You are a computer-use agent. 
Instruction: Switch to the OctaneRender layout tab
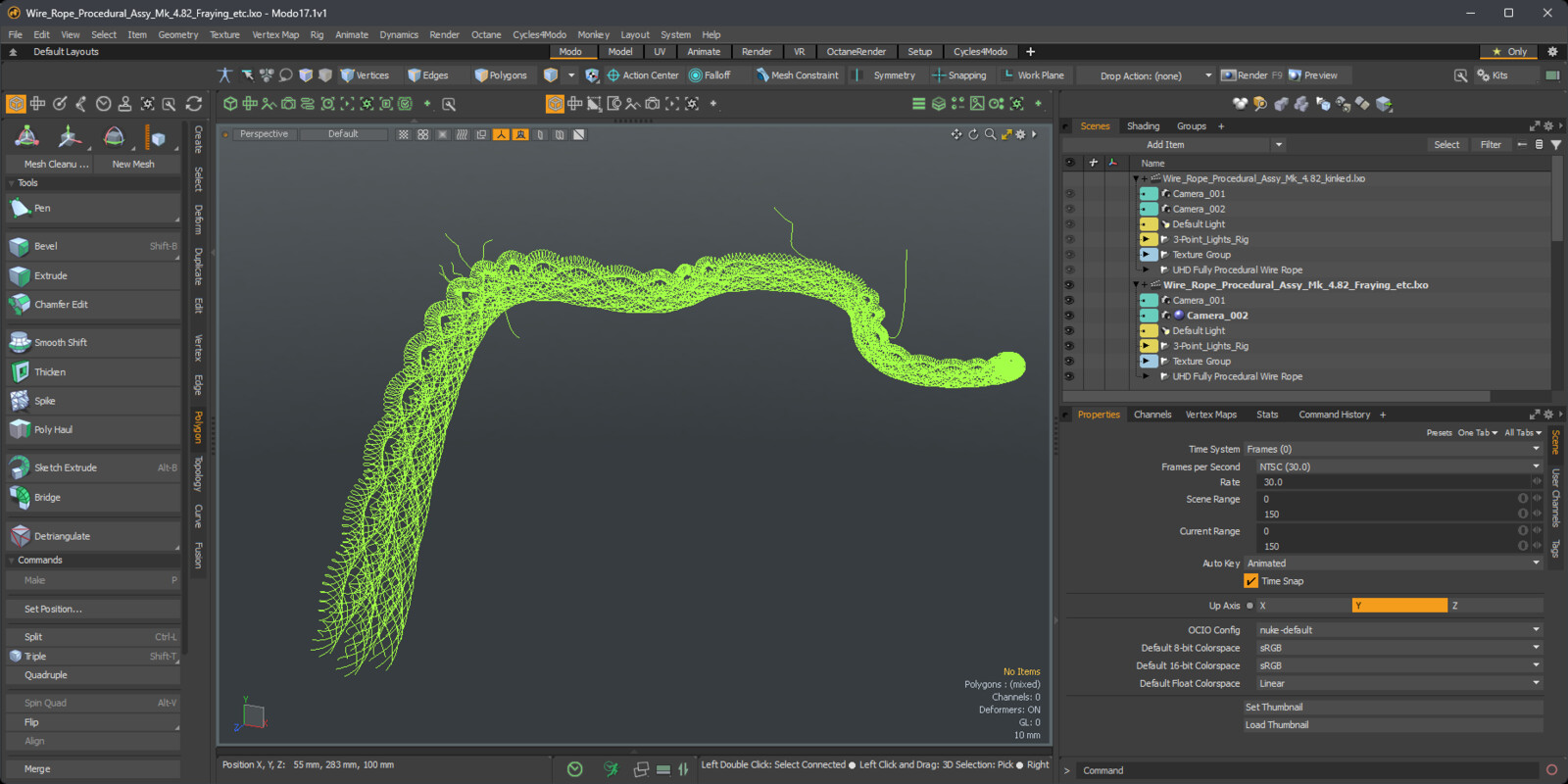[x=856, y=52]
